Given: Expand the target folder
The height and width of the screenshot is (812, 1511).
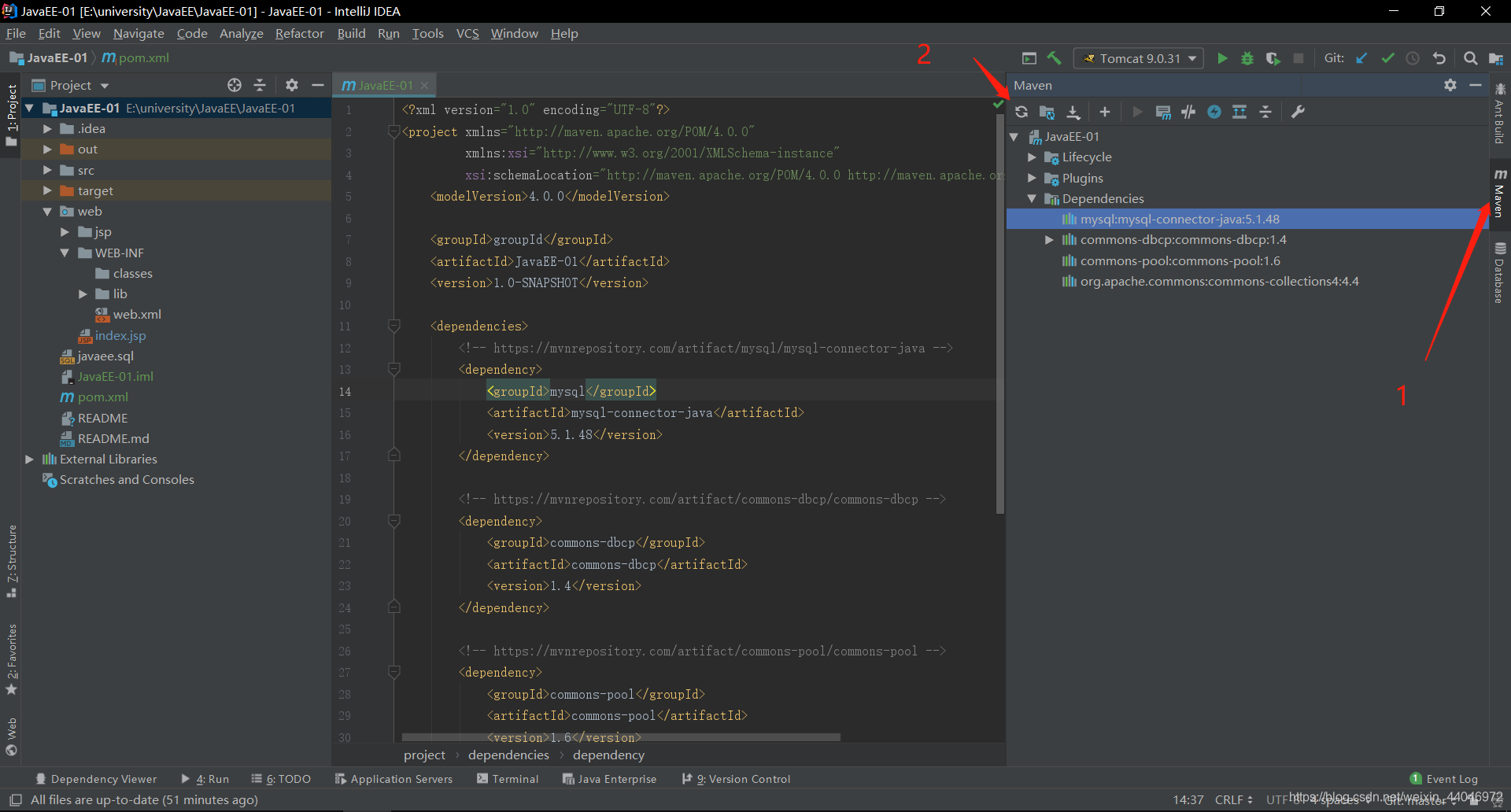Looking at the screenshot, I should tap(47, 190).
